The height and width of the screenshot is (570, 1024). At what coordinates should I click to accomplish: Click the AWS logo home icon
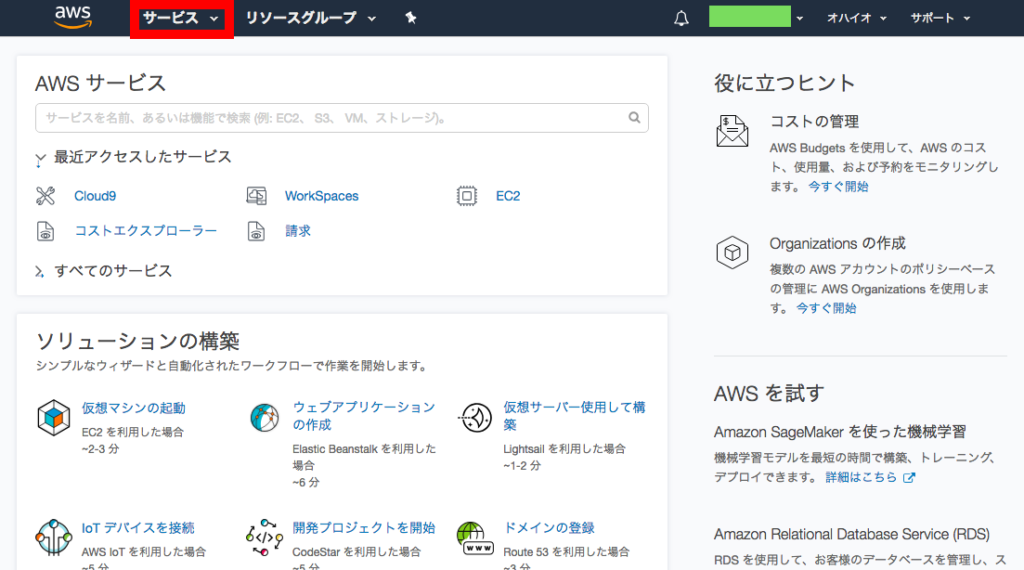(x=72, y=18)
